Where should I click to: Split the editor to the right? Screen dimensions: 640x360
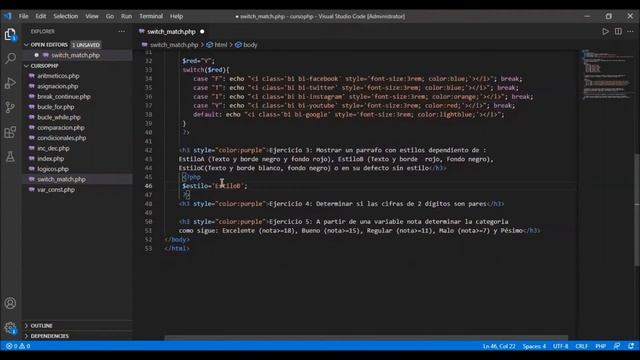618,31
